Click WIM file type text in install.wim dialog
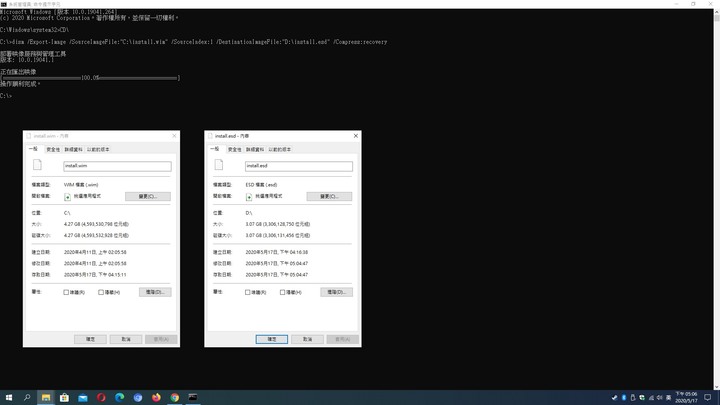 [81, 185]
